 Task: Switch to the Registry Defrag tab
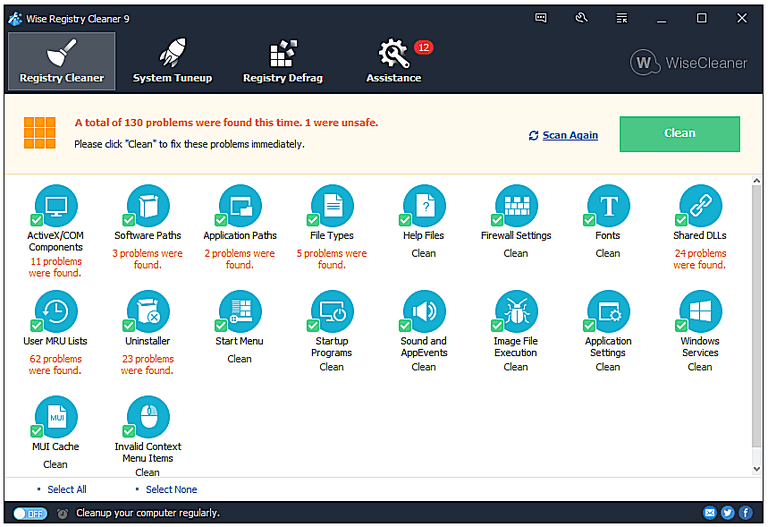click(283, 61)
